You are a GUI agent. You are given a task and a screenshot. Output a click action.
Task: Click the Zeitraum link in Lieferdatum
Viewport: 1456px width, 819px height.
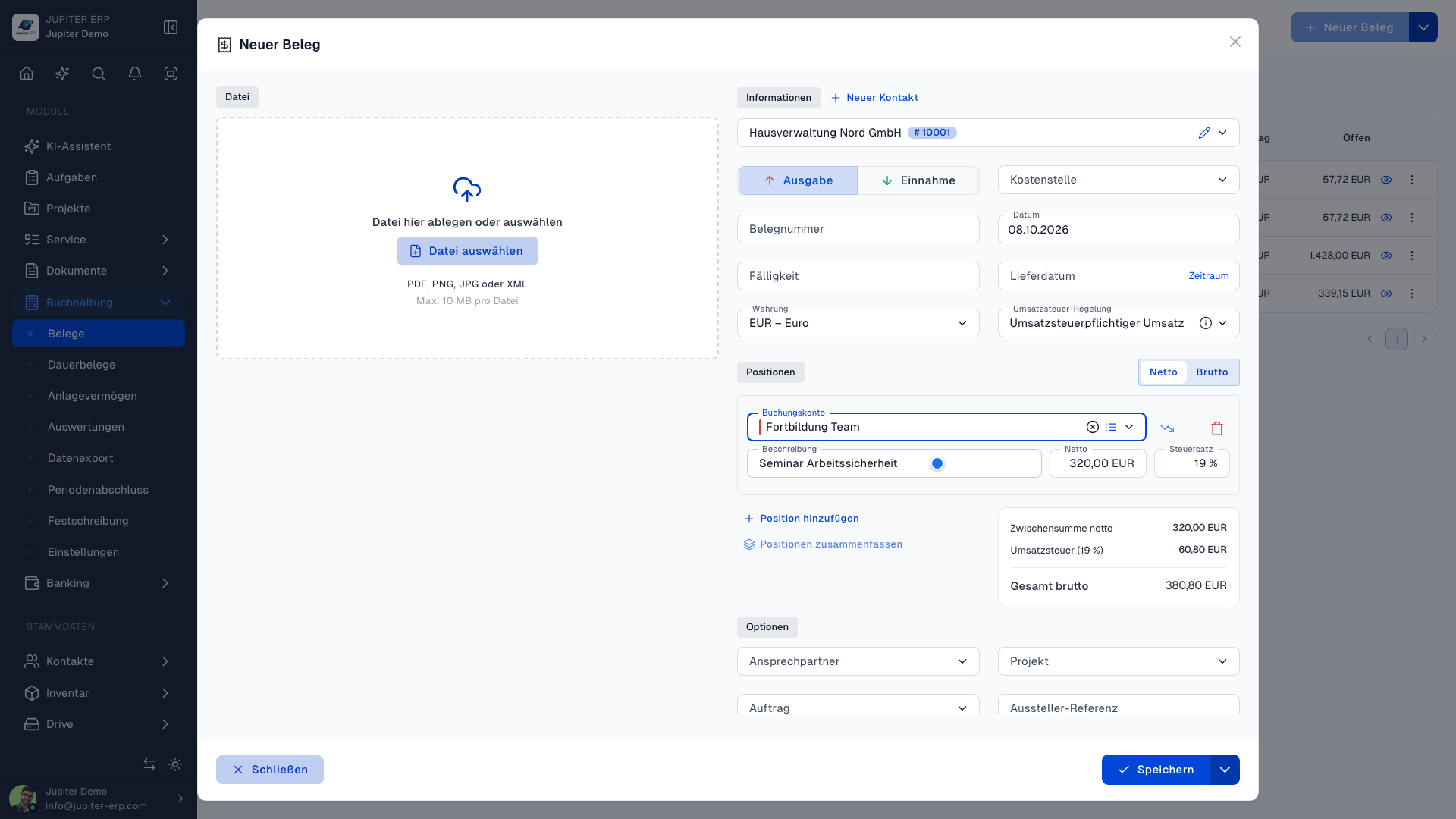tap(1209, 276)
